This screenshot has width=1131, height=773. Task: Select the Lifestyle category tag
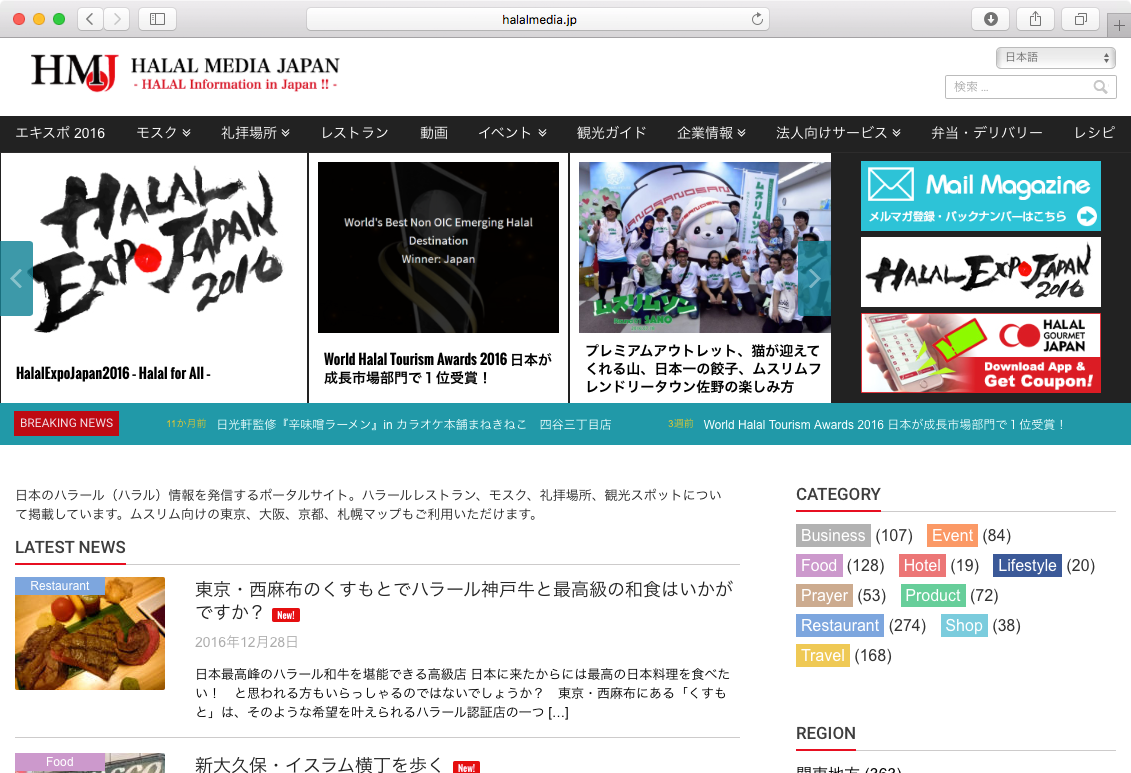click(1027, 565)
